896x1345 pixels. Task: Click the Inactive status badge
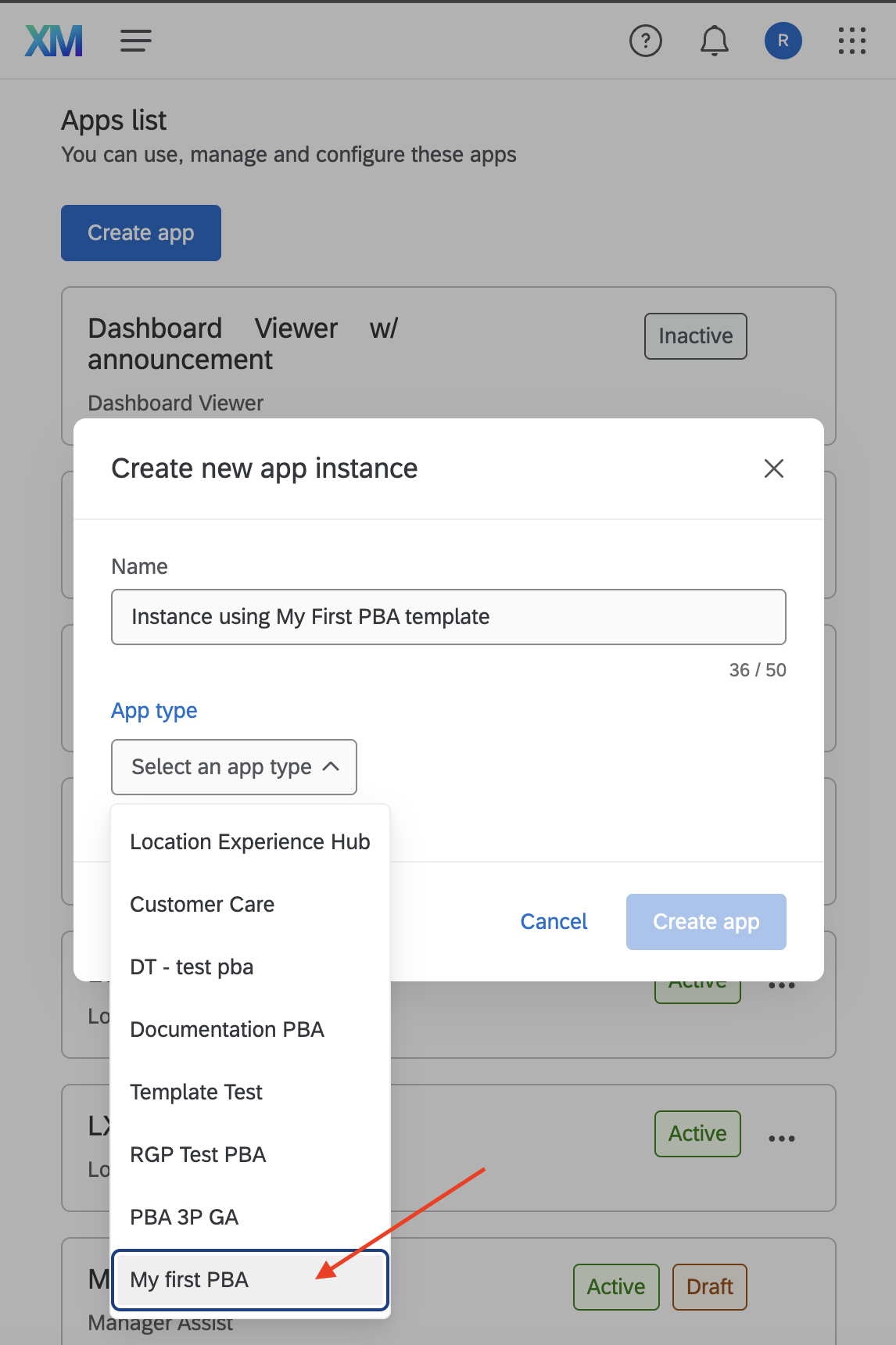click(x=696, y=336)
